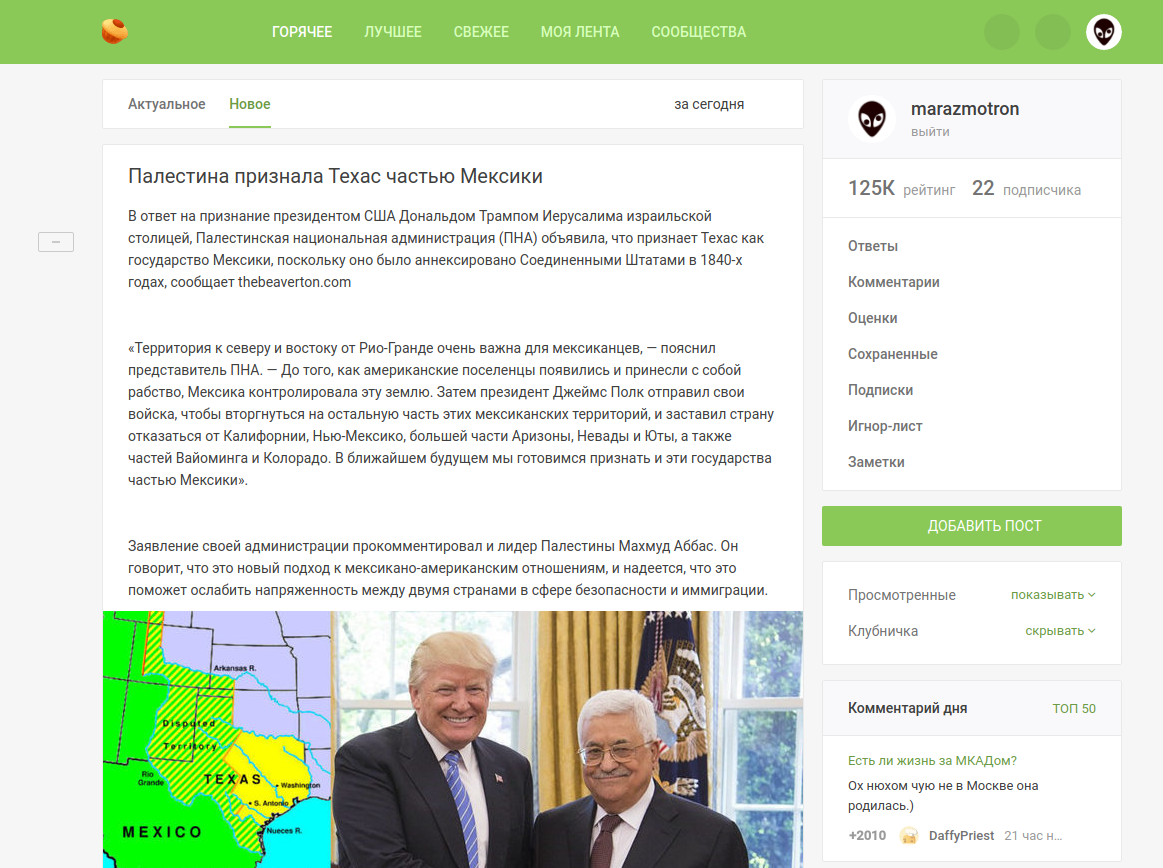Open Сохраненные in the profile menu
Screen dimensions: 1163x868
(x=893, y=354)
